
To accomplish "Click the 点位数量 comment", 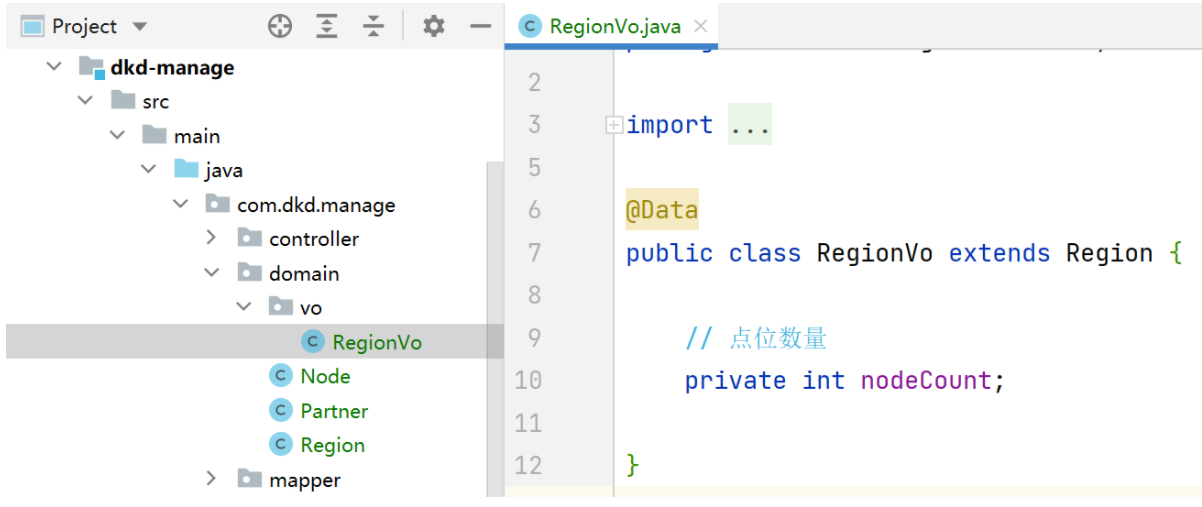I will pos(778,339).
